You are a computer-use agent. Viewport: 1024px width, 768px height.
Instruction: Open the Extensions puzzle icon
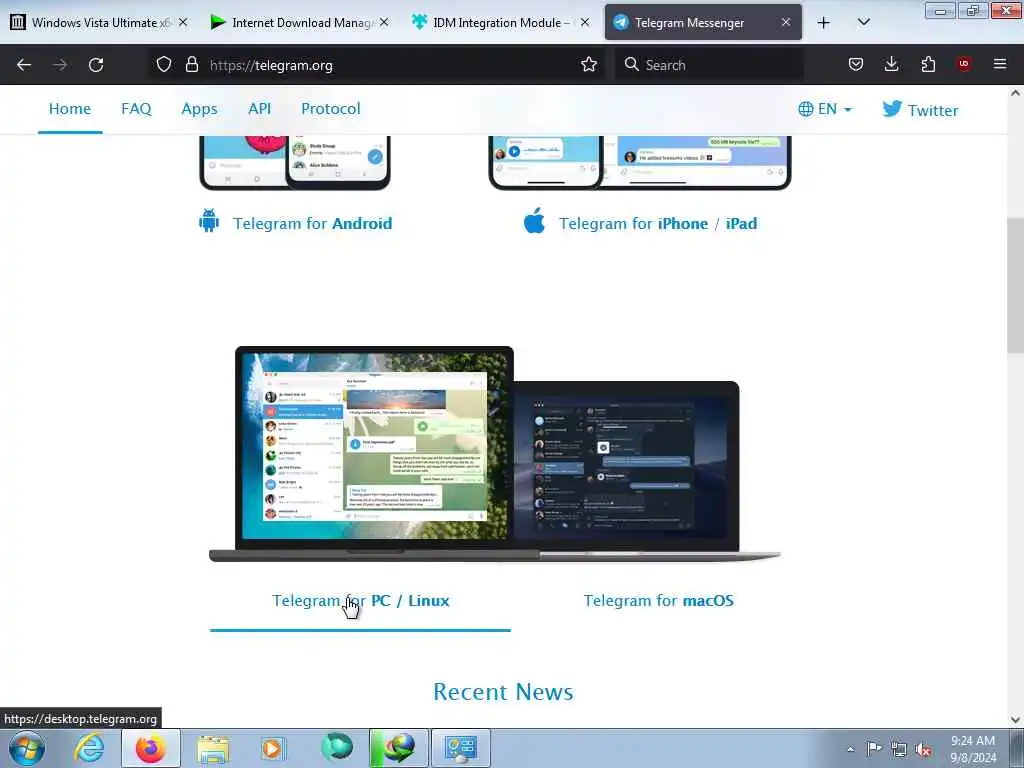(928, 64)
